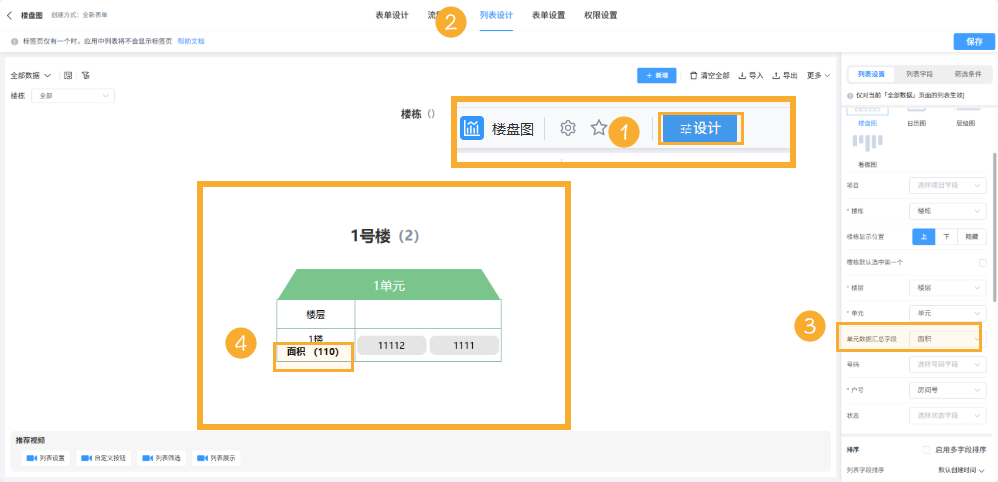998x482 pixels.
Task: Open the 表单设置 tab
Action: tap(549, 15)
